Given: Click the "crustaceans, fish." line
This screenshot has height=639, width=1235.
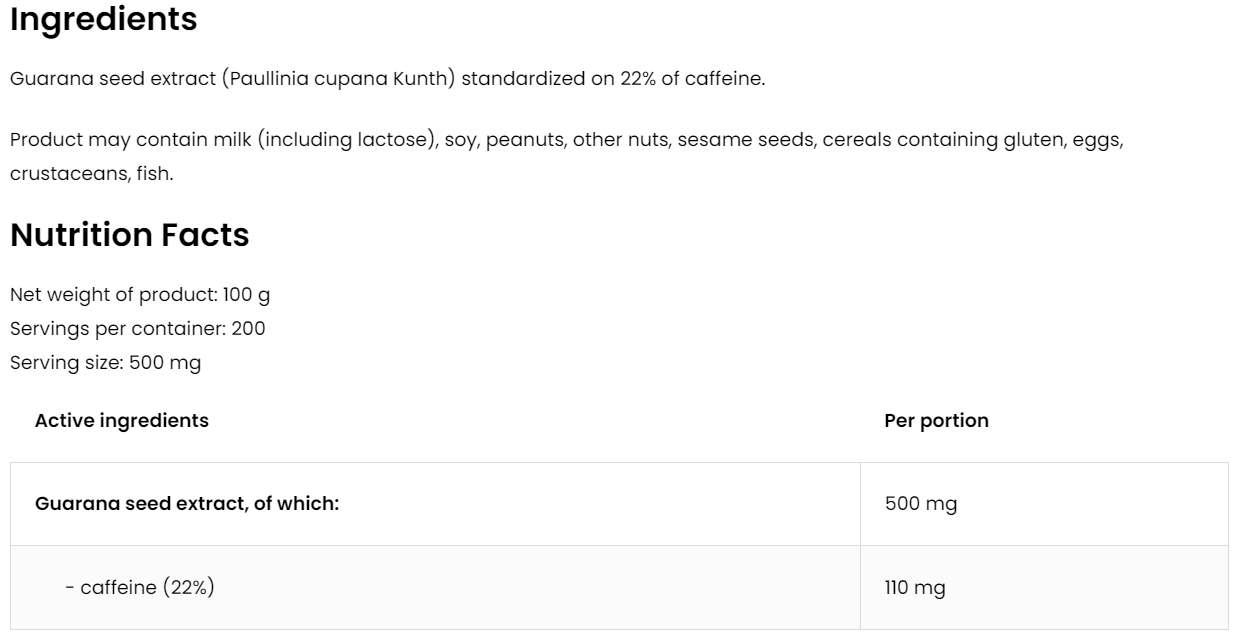Looking at the screenshot, I should point(91,174).
